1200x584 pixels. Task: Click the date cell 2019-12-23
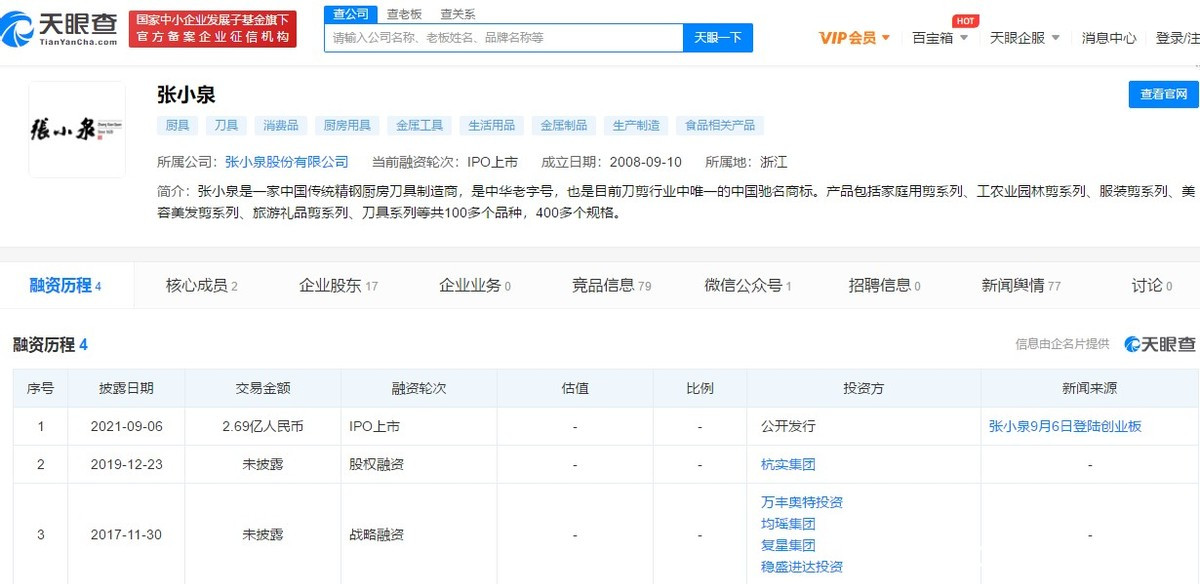click(126, 464)
